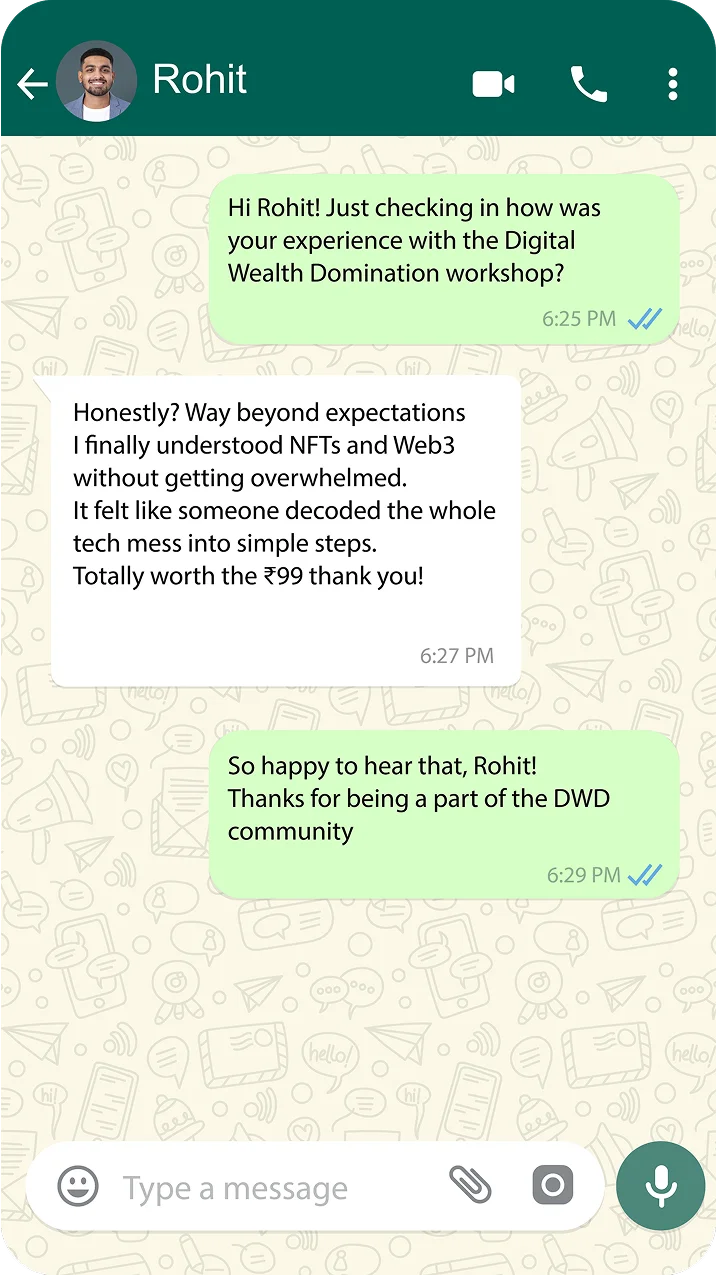The image size is (716, 1275).
Task: Tap the read ticks on 6:25 PM message
Action: pyautogui.click(x=645, y=320)
